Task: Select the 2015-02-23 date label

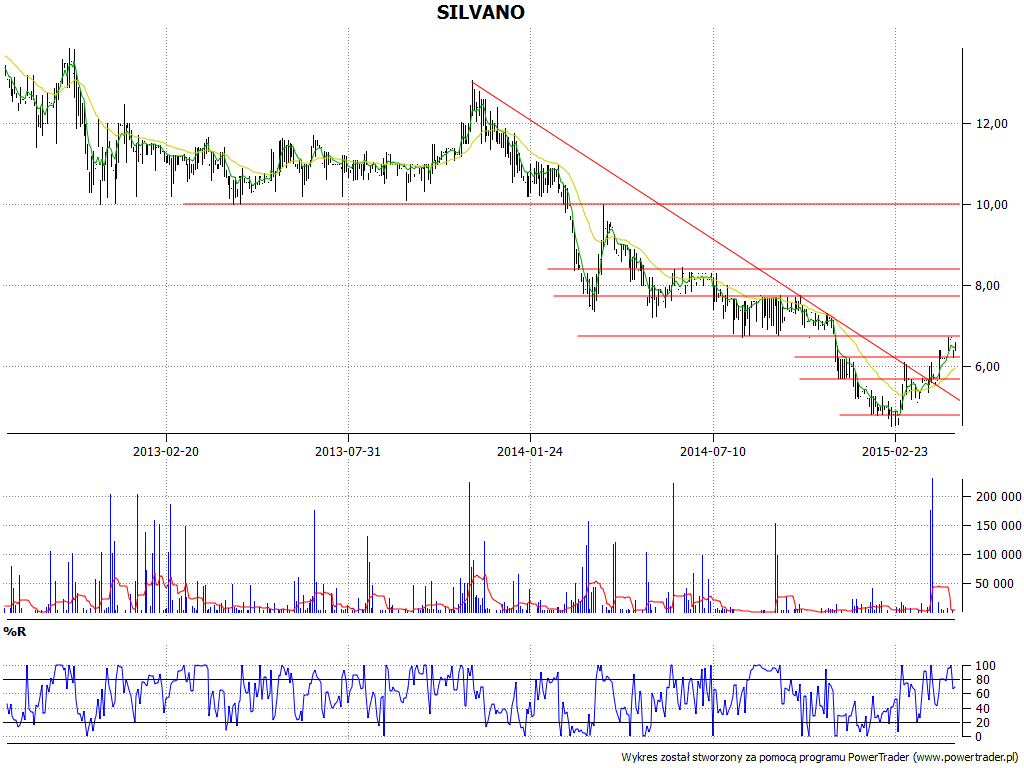Action: [895, 451]
